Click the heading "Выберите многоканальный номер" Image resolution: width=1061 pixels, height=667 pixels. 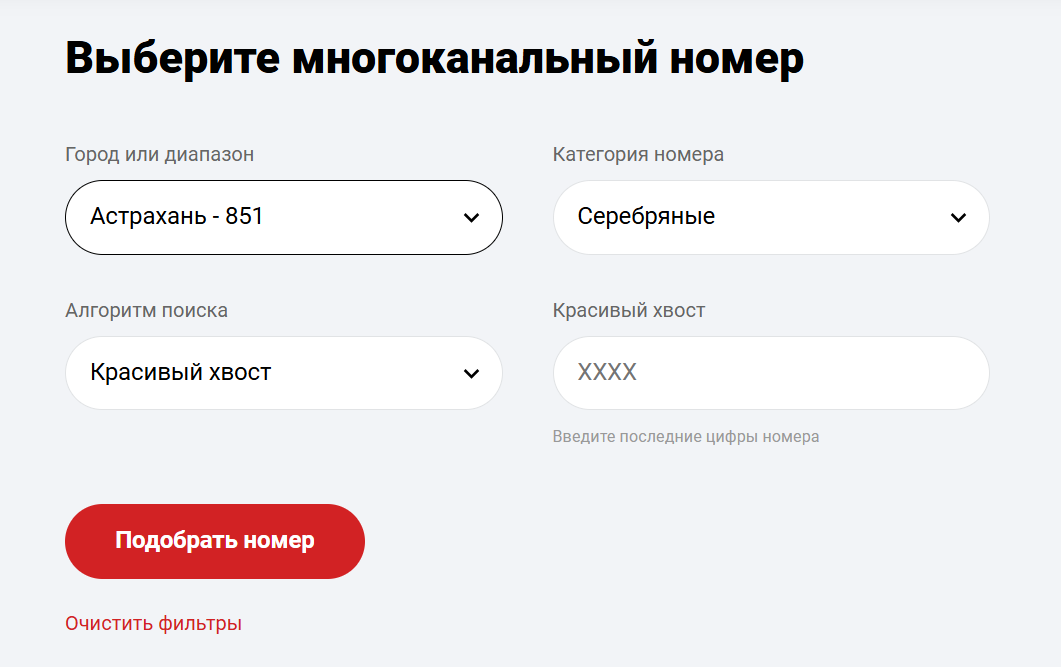click(x=433, y=58)
